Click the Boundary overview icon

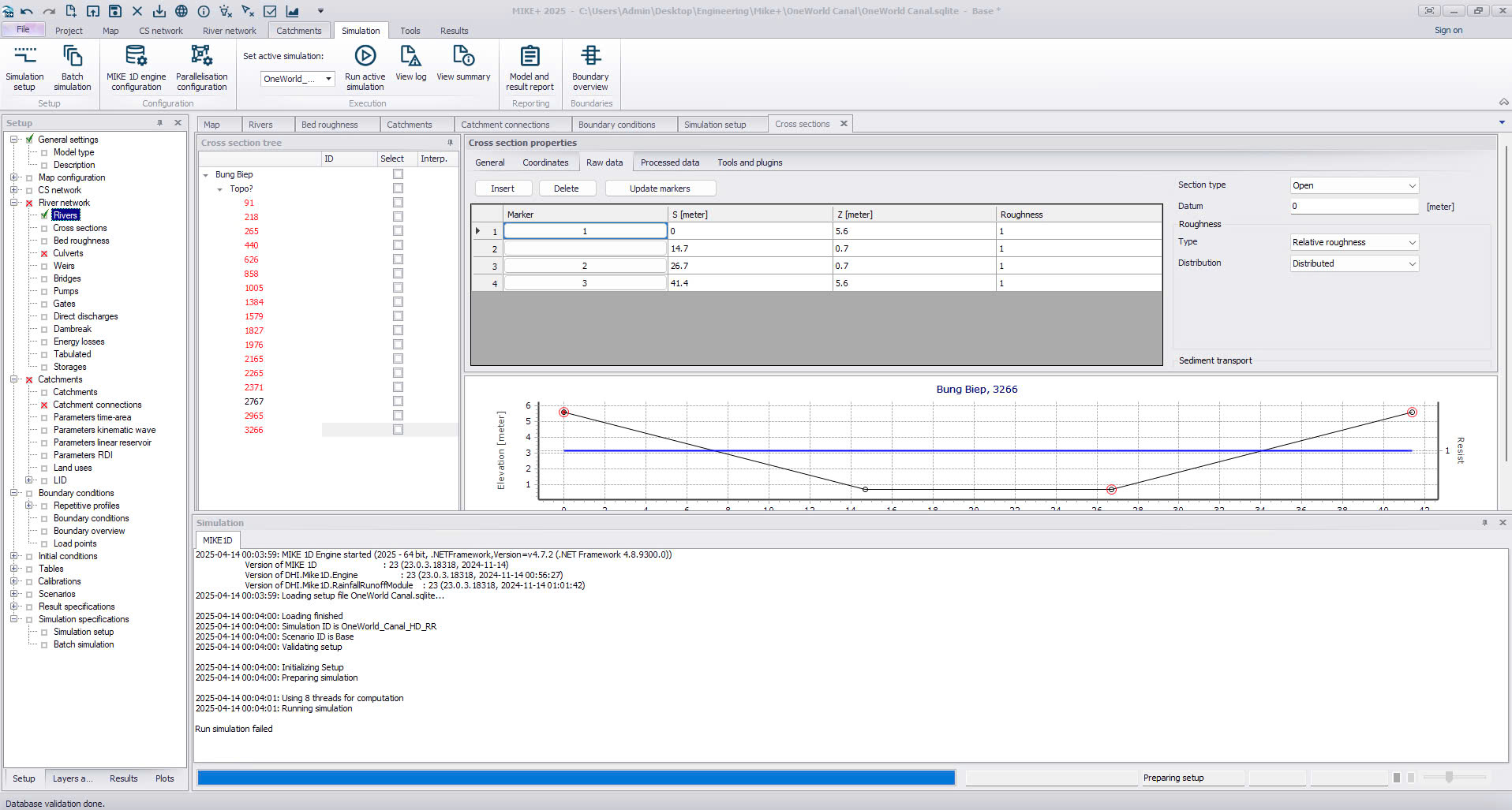pyautogui.click(x=590, y=57)
